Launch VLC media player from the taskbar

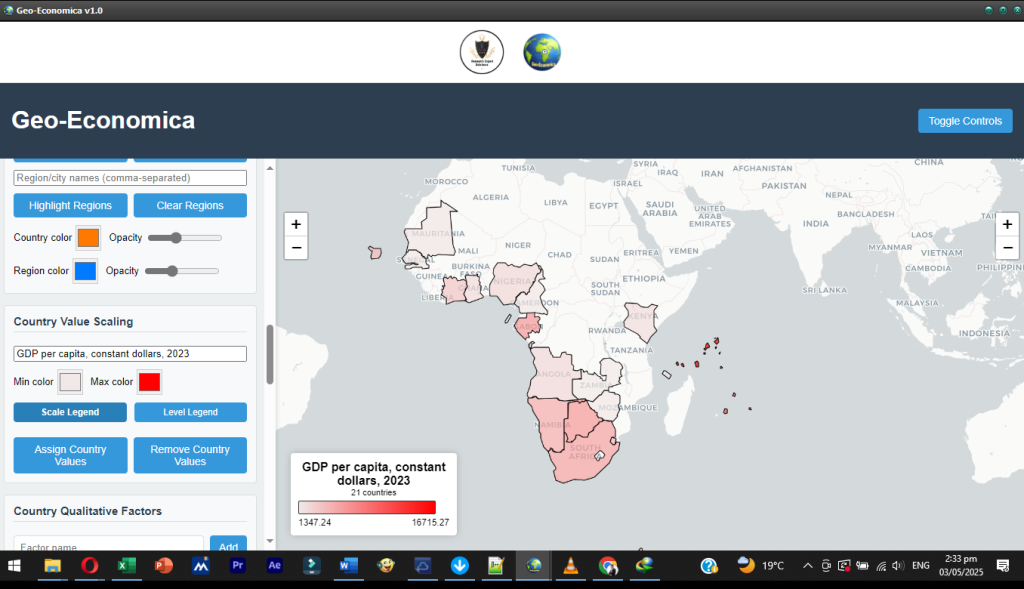(570, 566)
